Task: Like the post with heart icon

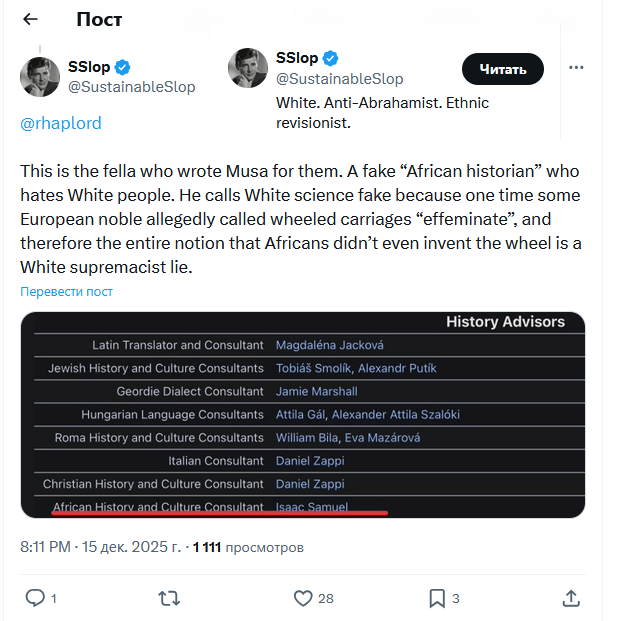Action: click(x=303, y=598)
